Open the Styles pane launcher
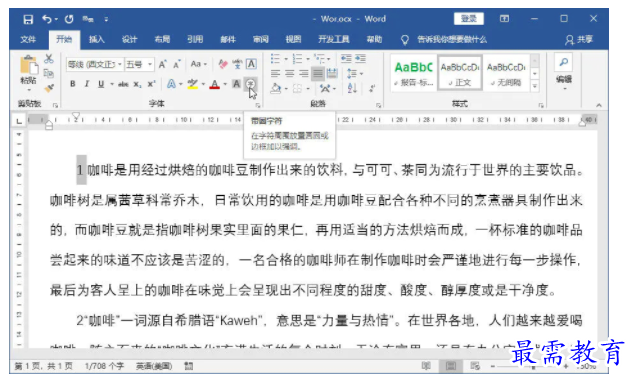This screenshot has width=633, height=384. tap(541, 105)
